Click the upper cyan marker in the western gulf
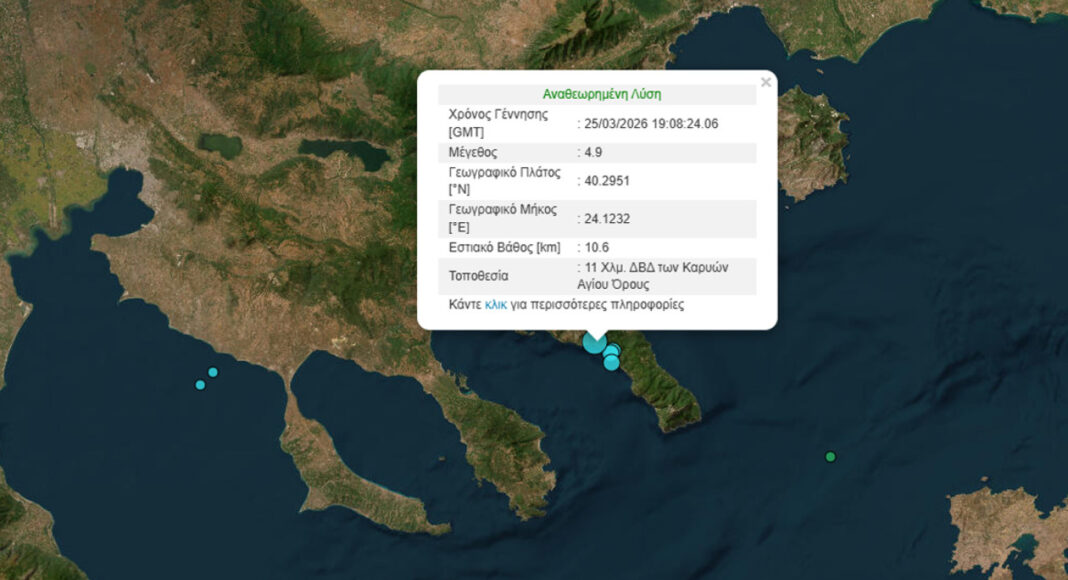The width and height of the screenshot is (1068, 580). click(x=213, y=372)
